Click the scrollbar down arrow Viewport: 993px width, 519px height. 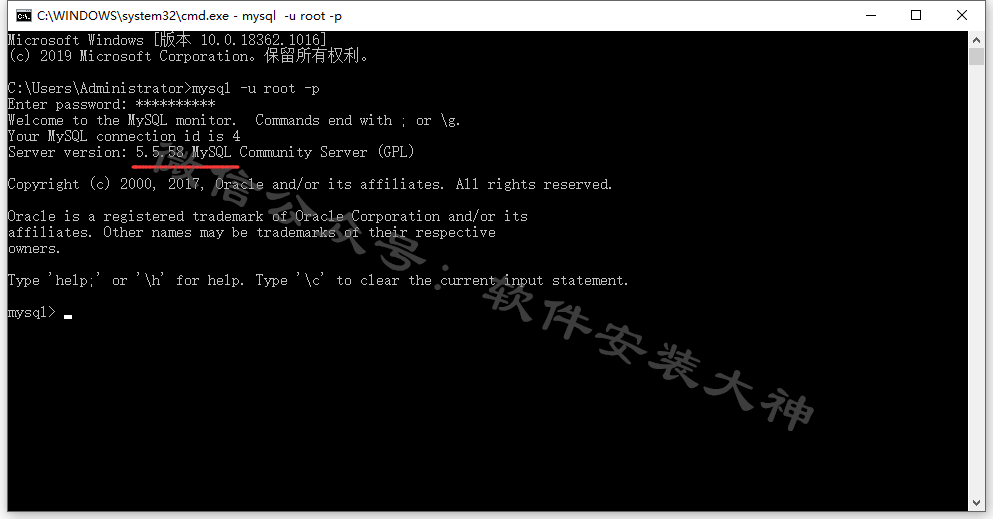[x=976, y=503]
